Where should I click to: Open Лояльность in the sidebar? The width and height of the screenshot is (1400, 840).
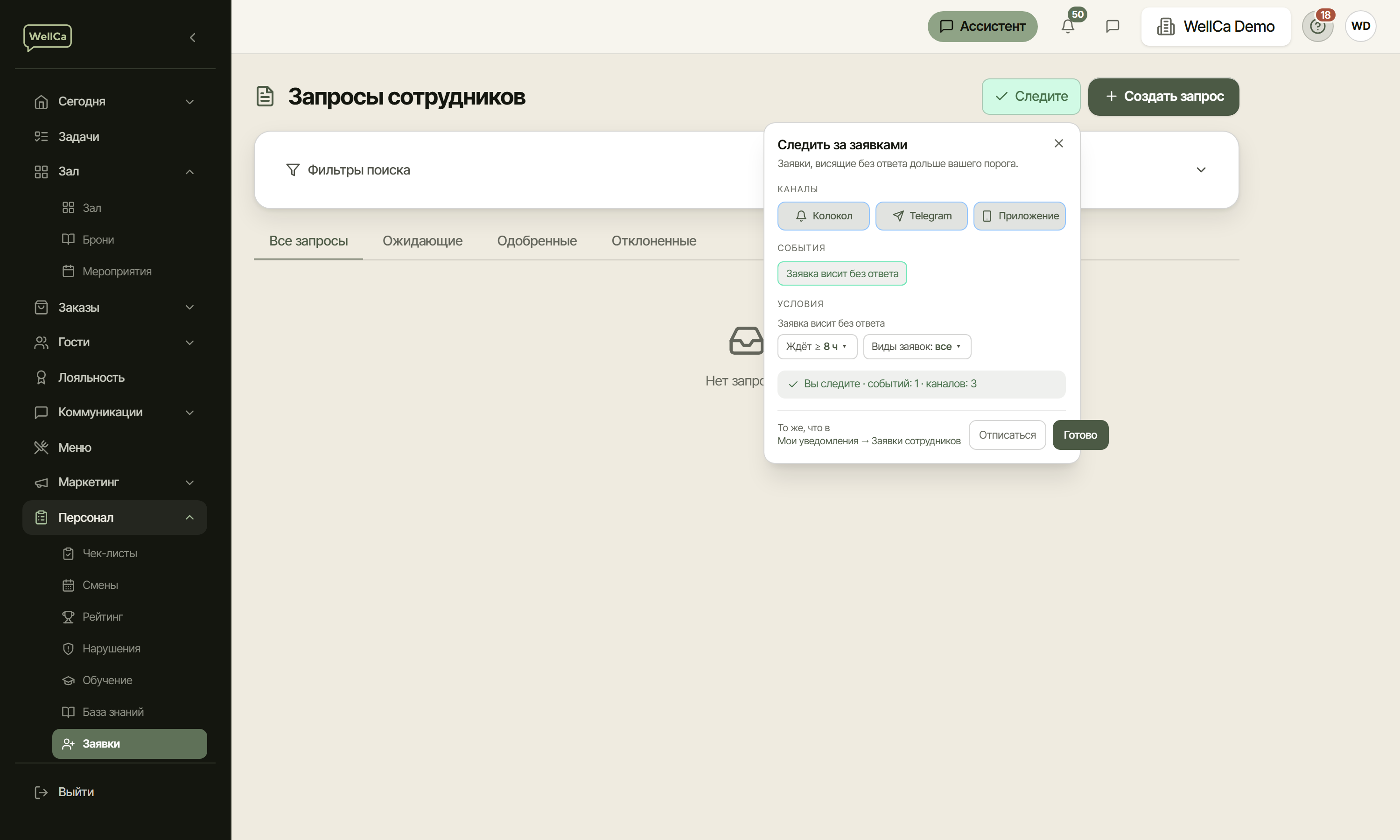pyautogui.click(x=115, y=378)
